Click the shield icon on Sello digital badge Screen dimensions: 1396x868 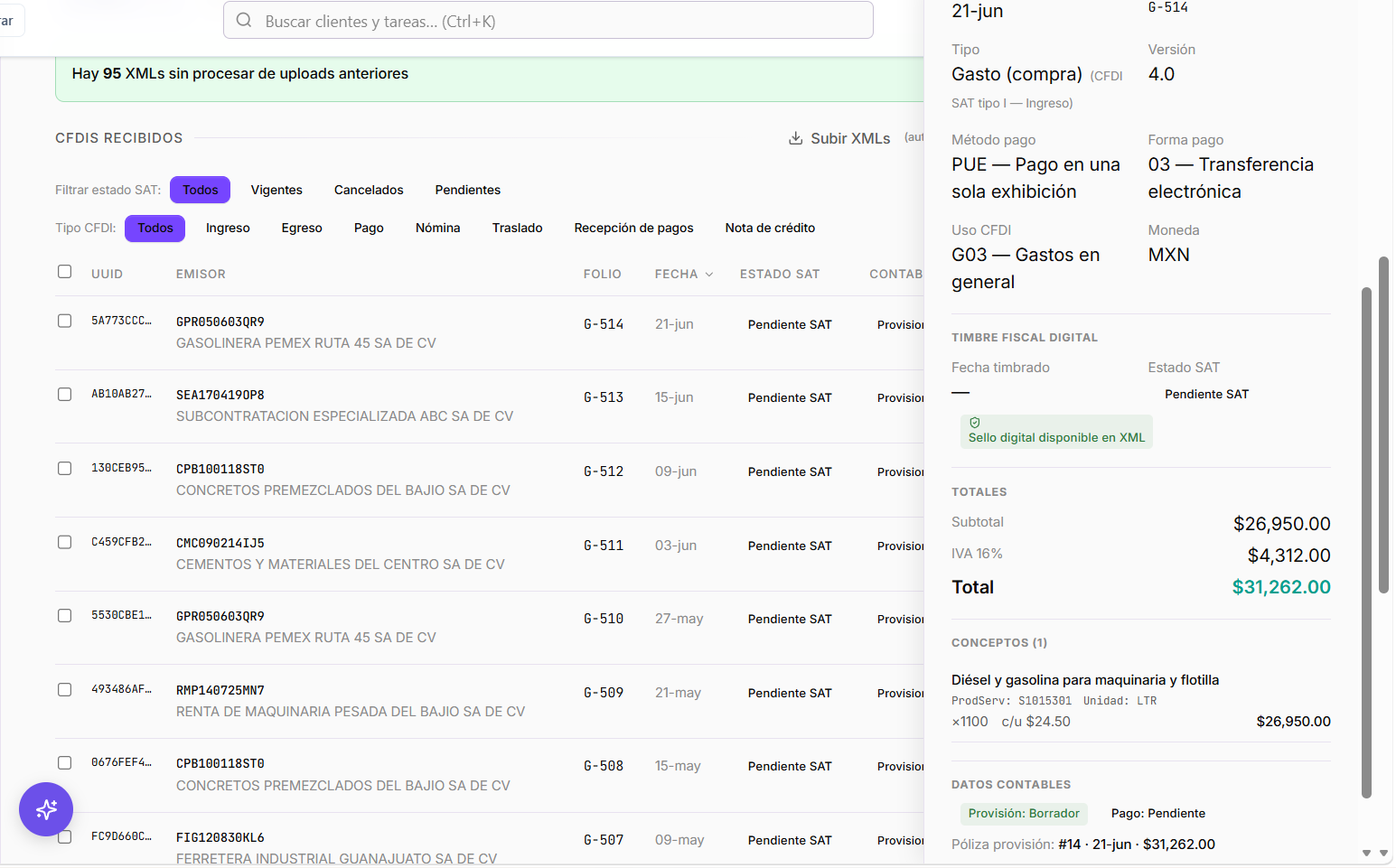coord(975,423)
